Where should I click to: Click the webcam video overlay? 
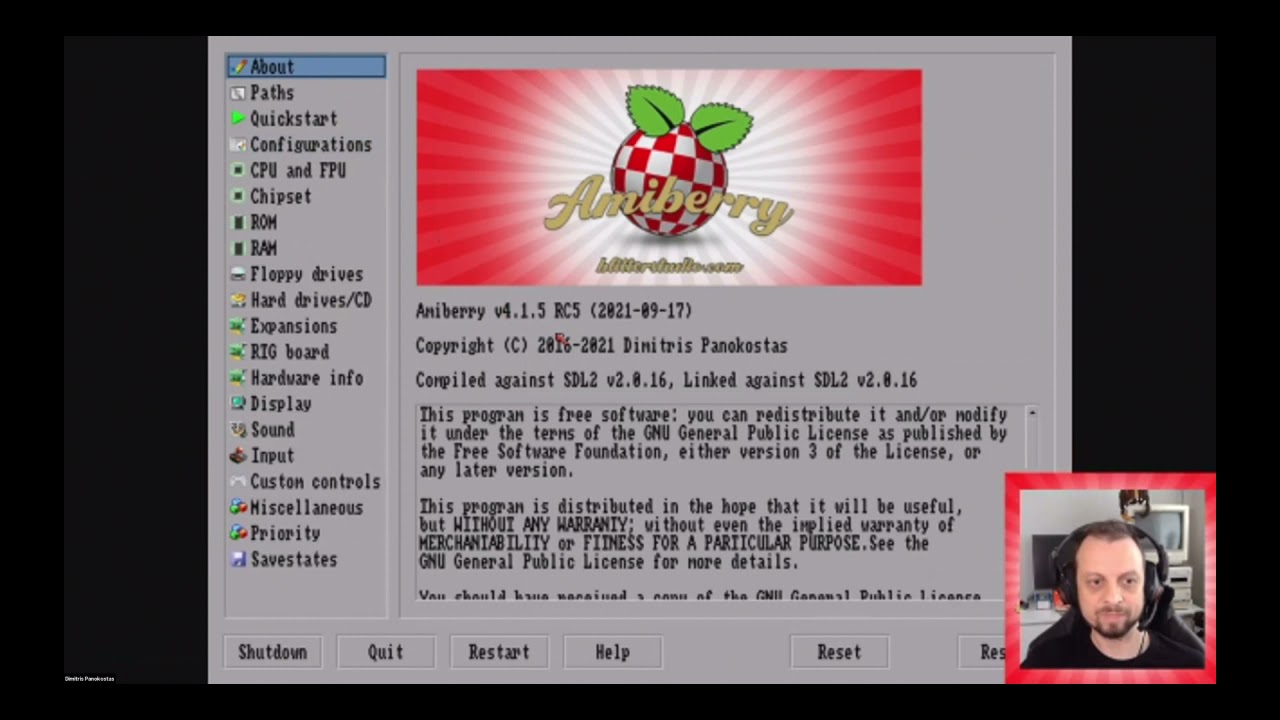(x=1110, y=578)
